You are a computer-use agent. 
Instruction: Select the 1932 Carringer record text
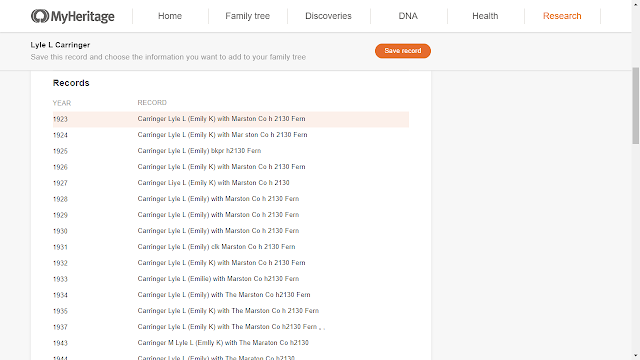221,262
